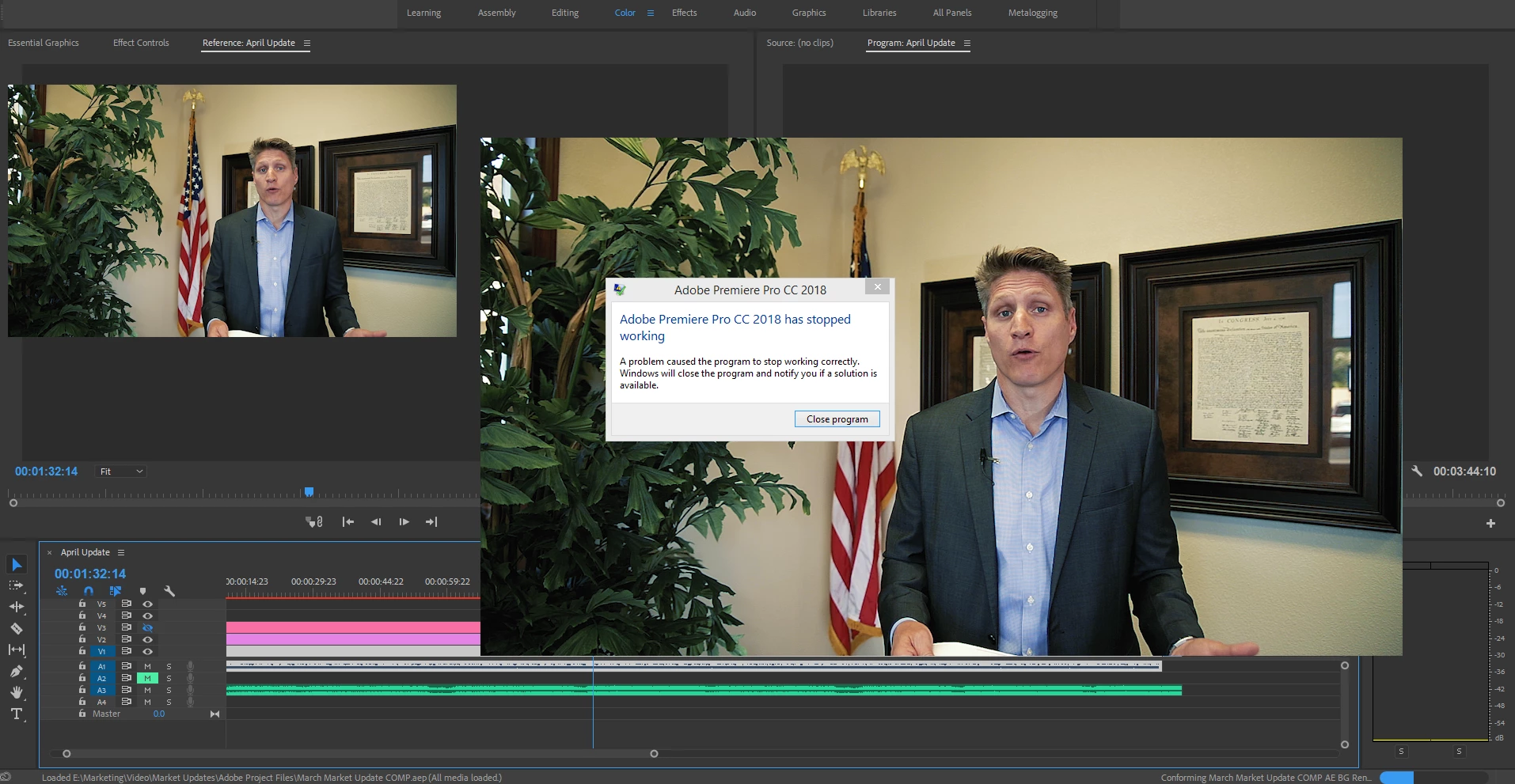This screenshot has height=784, width=1515.
Task: Click the Master track volume value 0.0
Action: click(x=159, y=714)
